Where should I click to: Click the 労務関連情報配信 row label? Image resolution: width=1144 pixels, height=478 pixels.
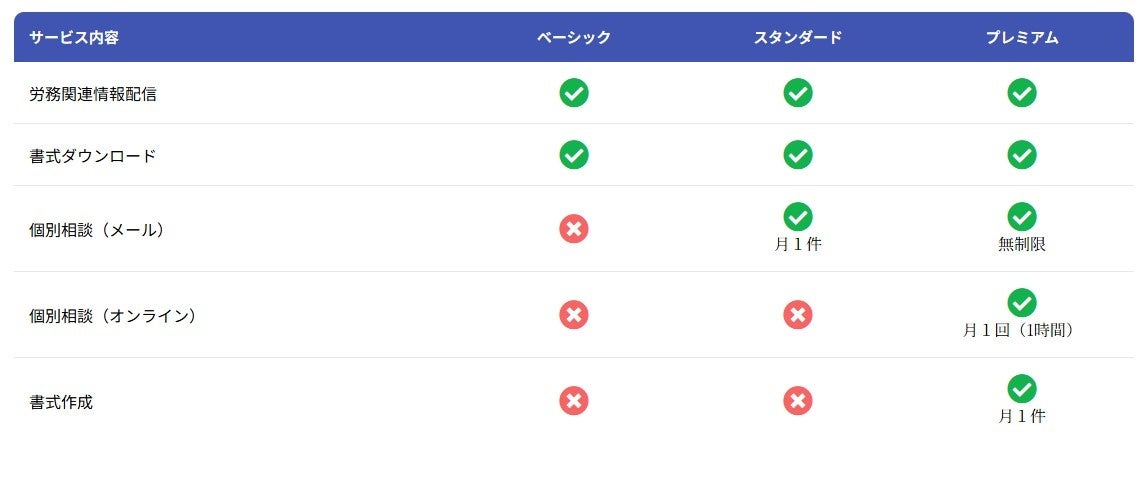pyautogui.click(x=93, y=94)
